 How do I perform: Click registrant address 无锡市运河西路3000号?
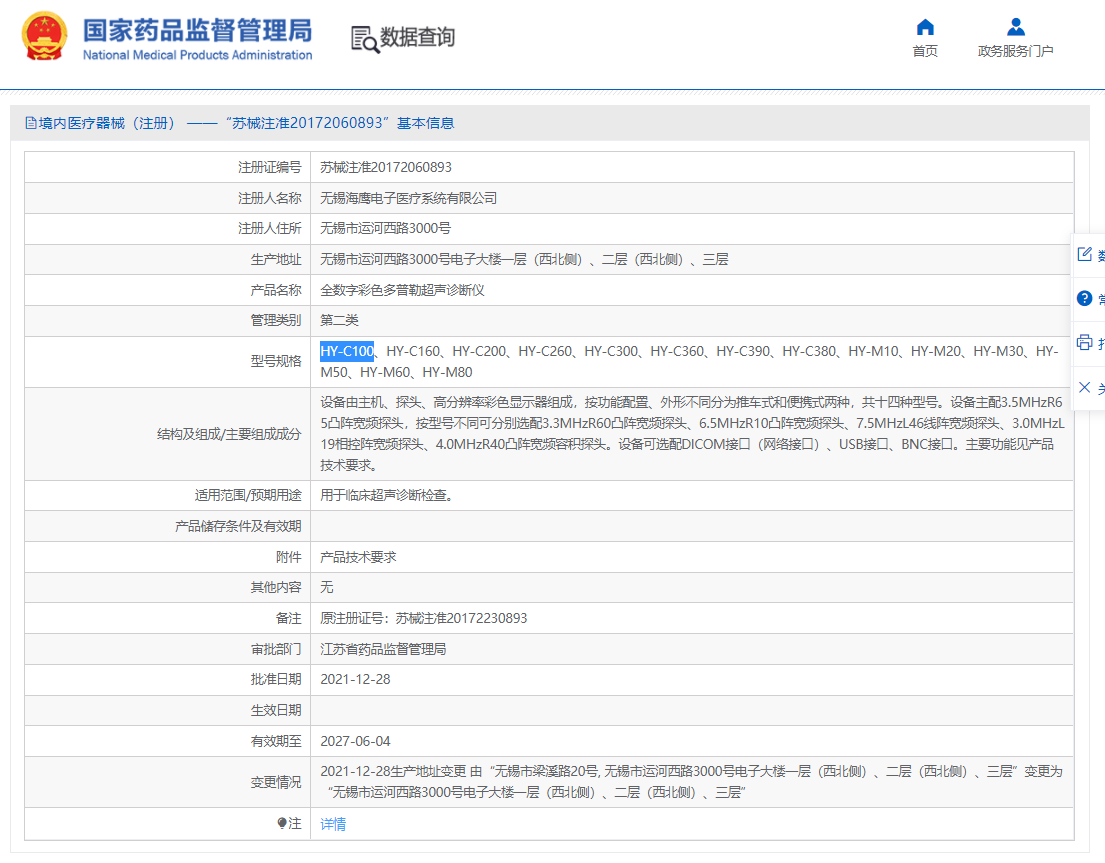click(x=385, y=228)
